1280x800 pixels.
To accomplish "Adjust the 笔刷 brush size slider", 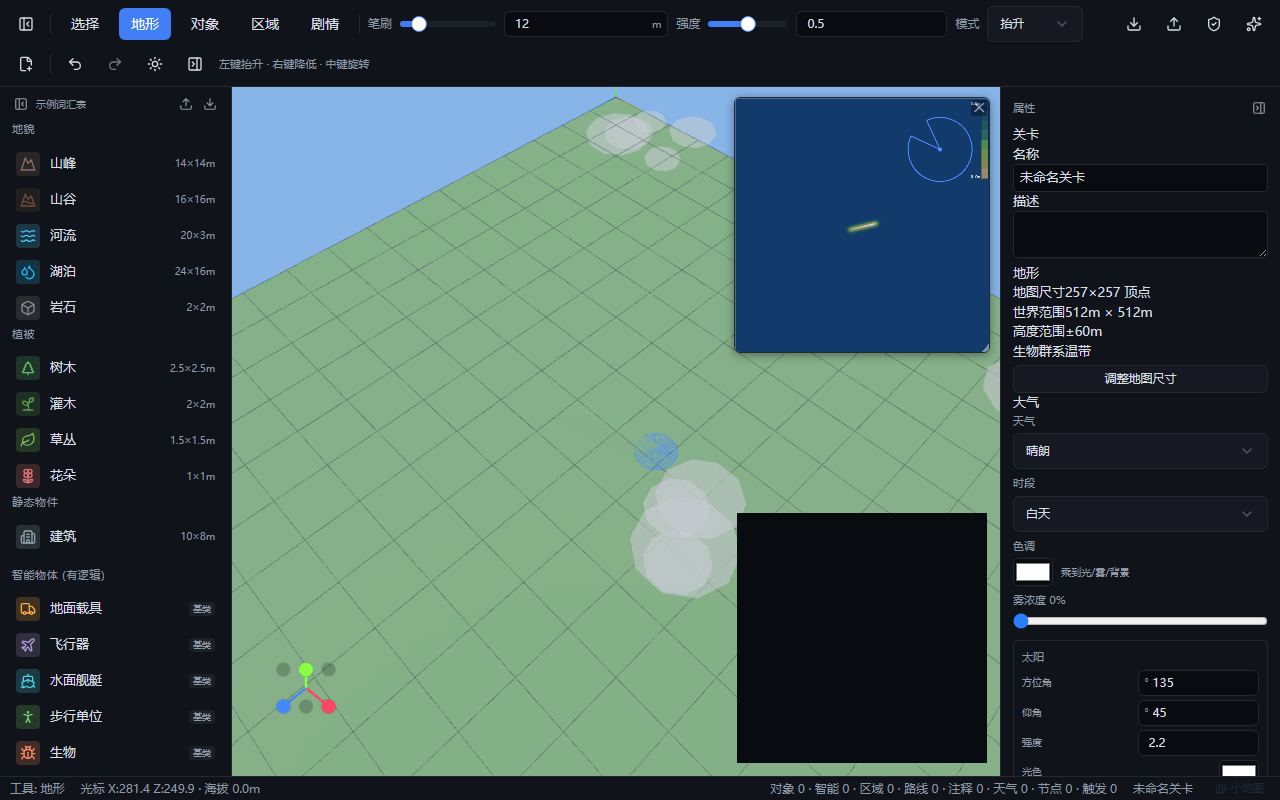I will 448,24.
